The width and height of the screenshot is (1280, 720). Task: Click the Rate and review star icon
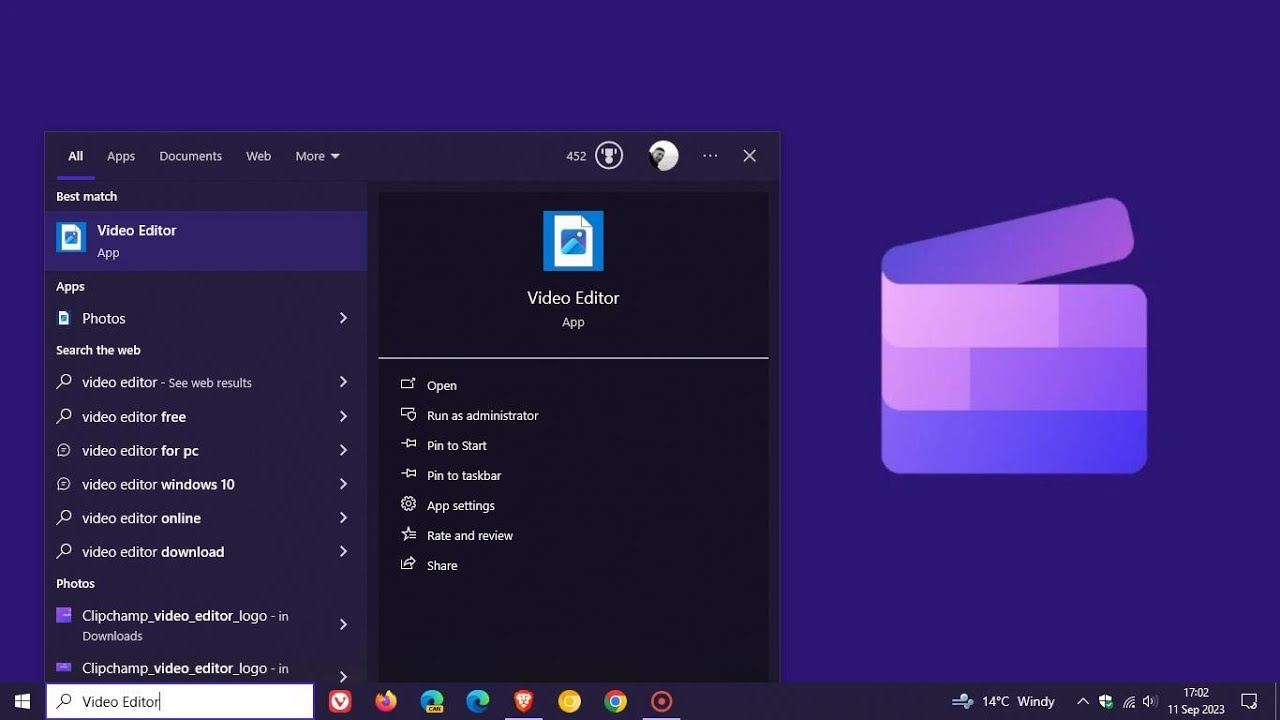pos(408,535)
